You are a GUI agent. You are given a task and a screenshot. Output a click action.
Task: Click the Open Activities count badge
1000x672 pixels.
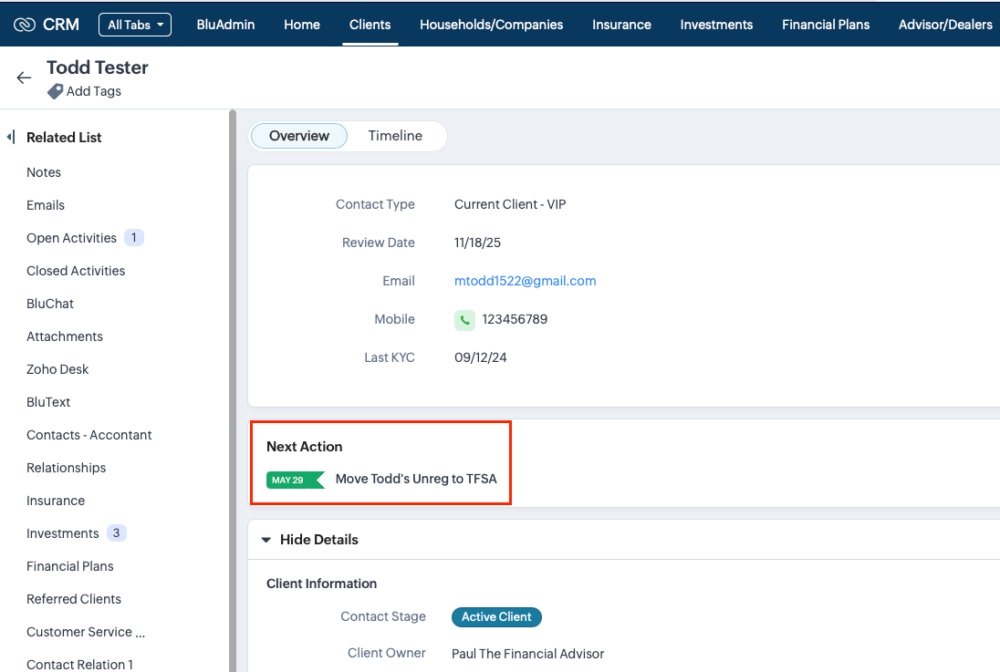pos(134,238)
